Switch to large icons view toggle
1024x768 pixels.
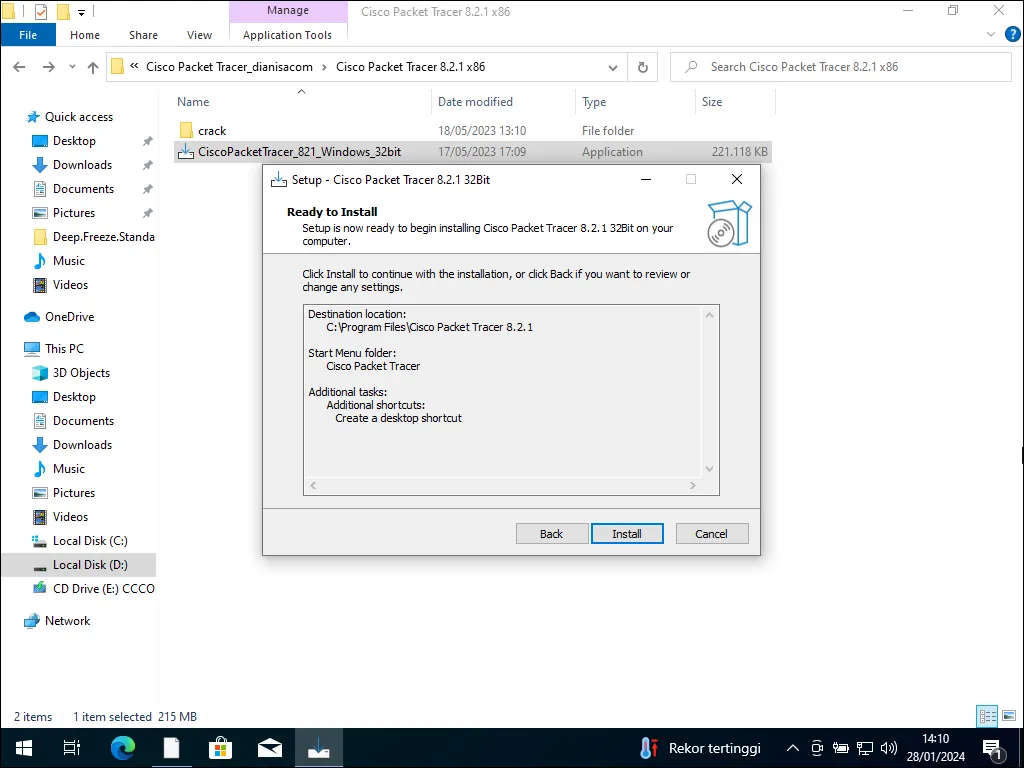pos(1007,716)
